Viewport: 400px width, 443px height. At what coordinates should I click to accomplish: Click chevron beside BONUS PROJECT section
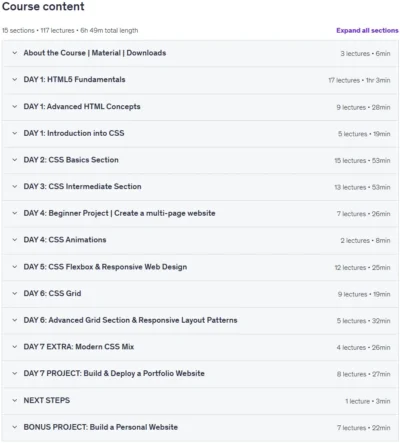pos(15,427)
